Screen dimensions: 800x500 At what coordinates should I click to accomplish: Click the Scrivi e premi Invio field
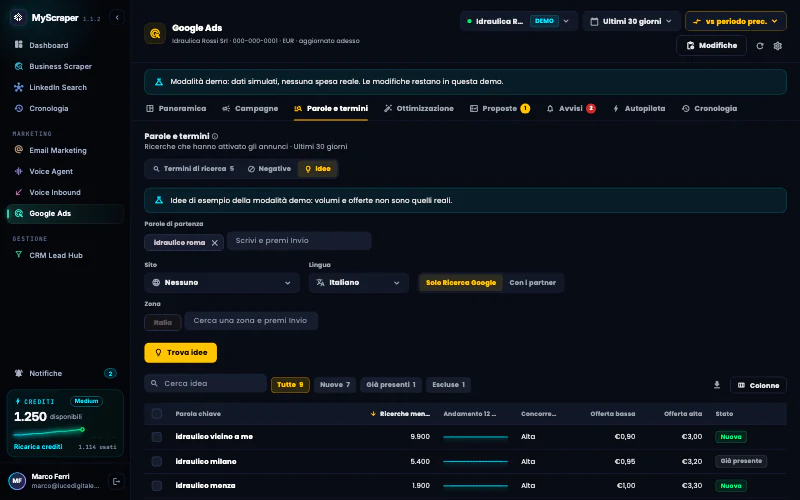(299, 241)
